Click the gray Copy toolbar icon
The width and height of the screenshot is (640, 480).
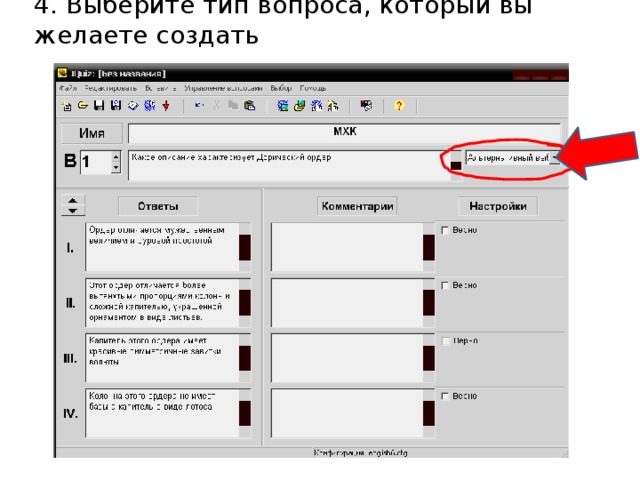[x=233, y=106]
